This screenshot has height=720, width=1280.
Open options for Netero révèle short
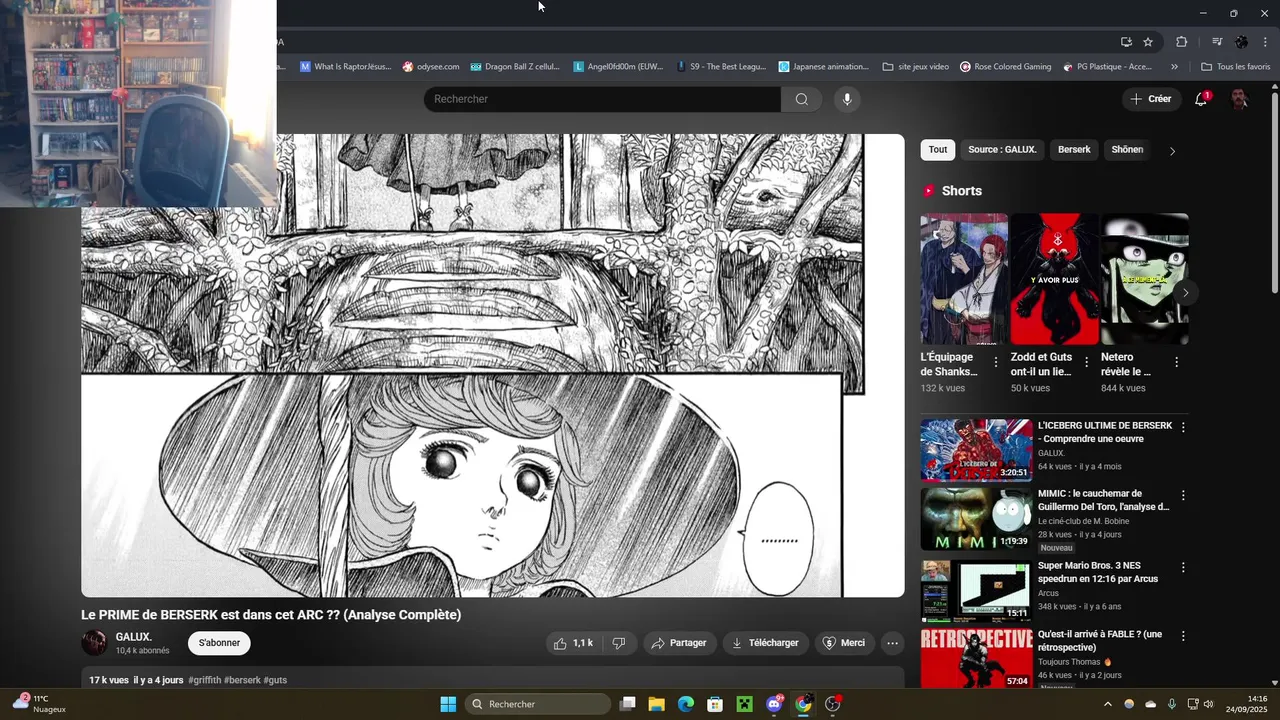click(x=1176, y=362)
